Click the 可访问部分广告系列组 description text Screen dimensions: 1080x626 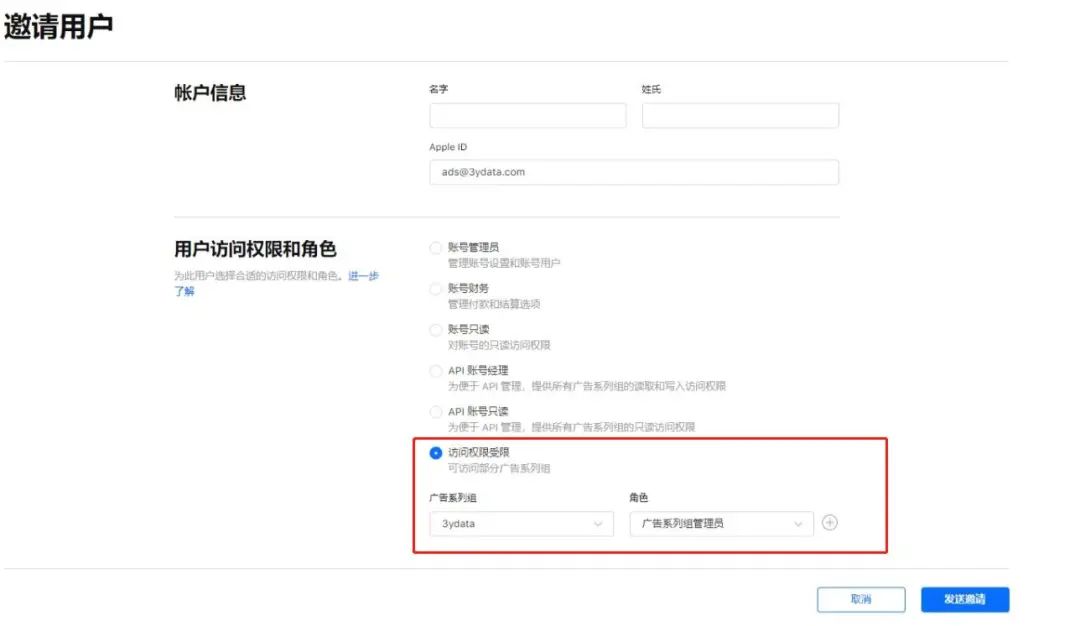coord(499,468)
